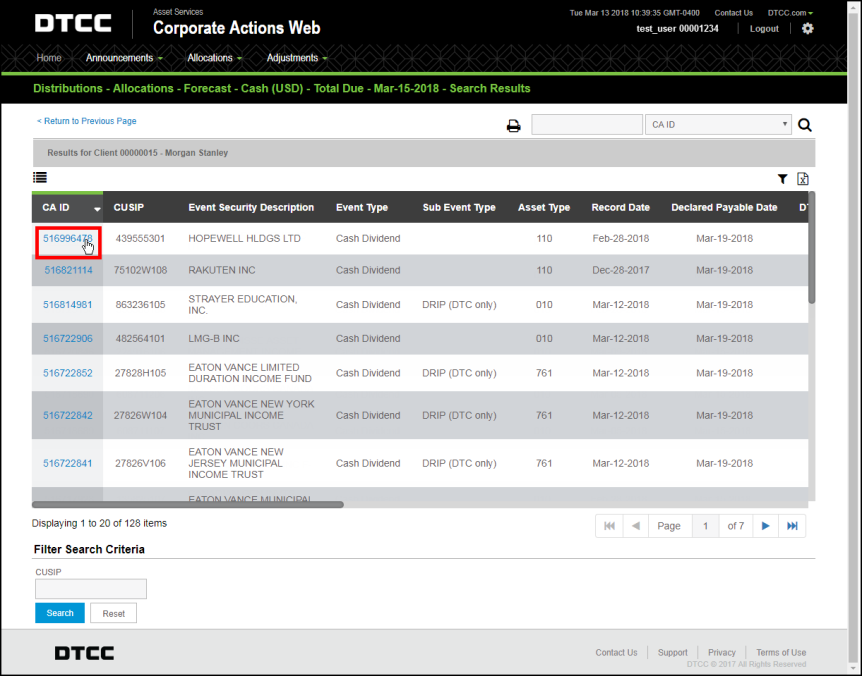The width and height of the screenshot is (862, 676).
Task: Open CA ID 516722841 link
Action: pyautogui.click(x=68, y=463)
